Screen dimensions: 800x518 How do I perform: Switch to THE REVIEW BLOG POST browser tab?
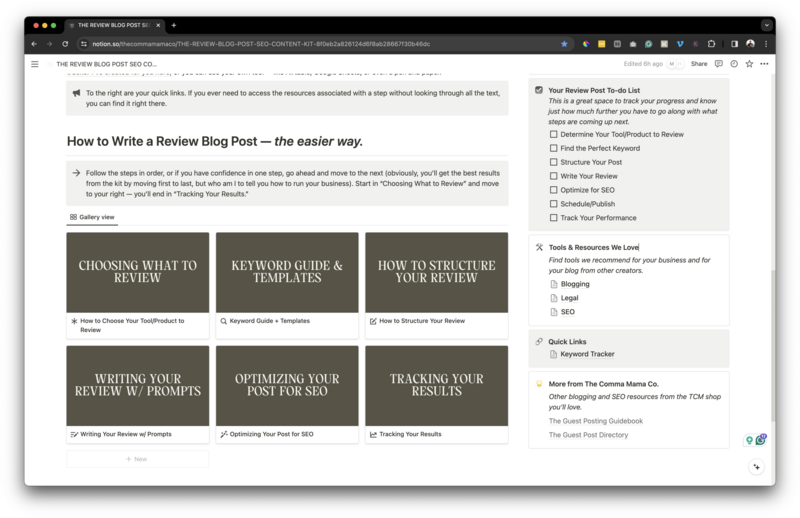pos(113,25)
